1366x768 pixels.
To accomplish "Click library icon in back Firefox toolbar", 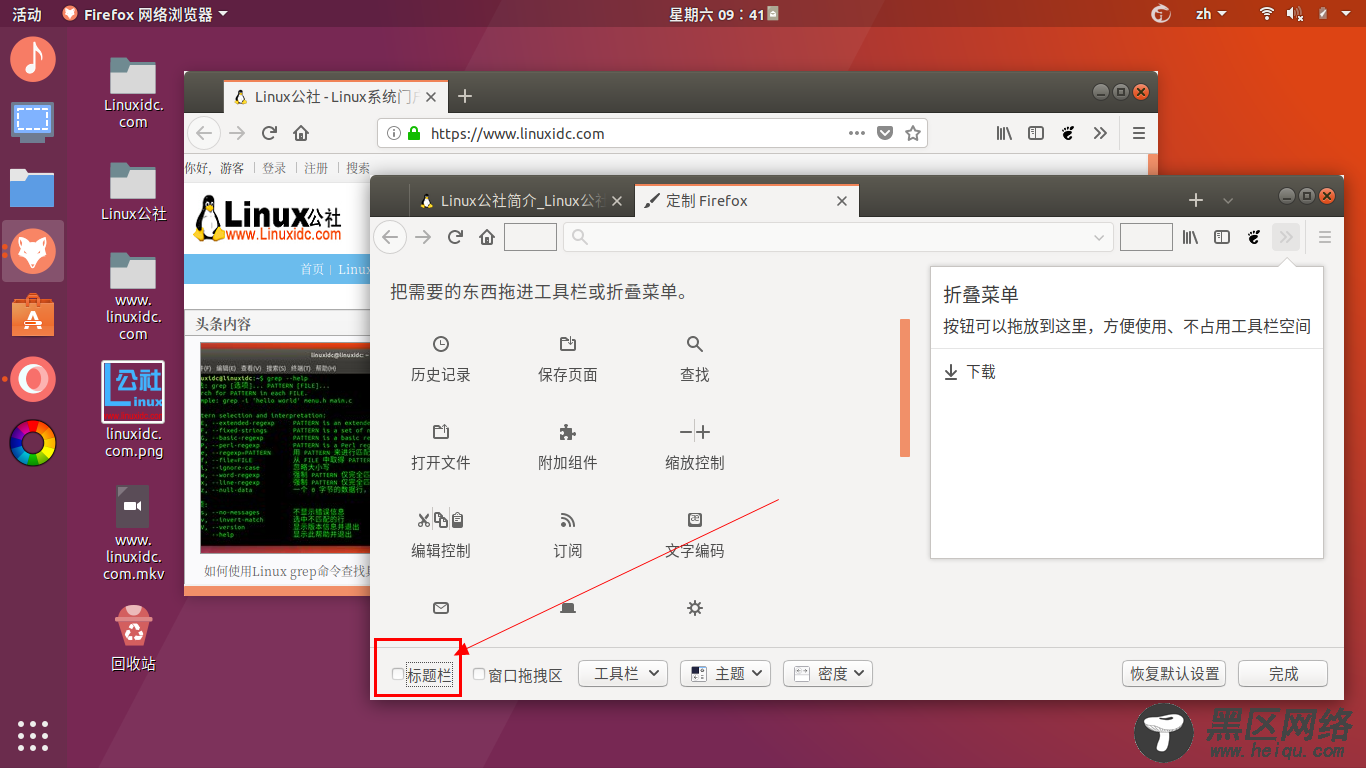I will pyautogui.click(x=1004, y=133).
